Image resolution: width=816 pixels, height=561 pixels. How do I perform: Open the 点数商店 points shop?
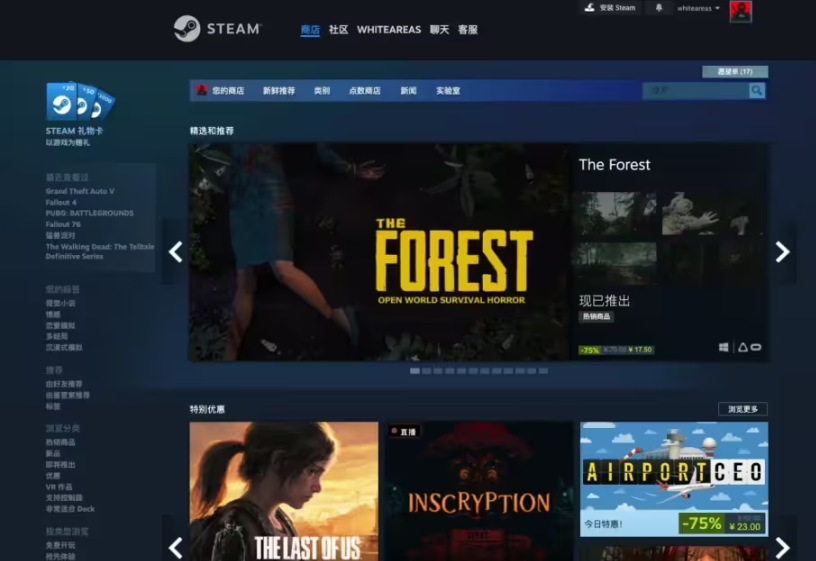[364, 91]
